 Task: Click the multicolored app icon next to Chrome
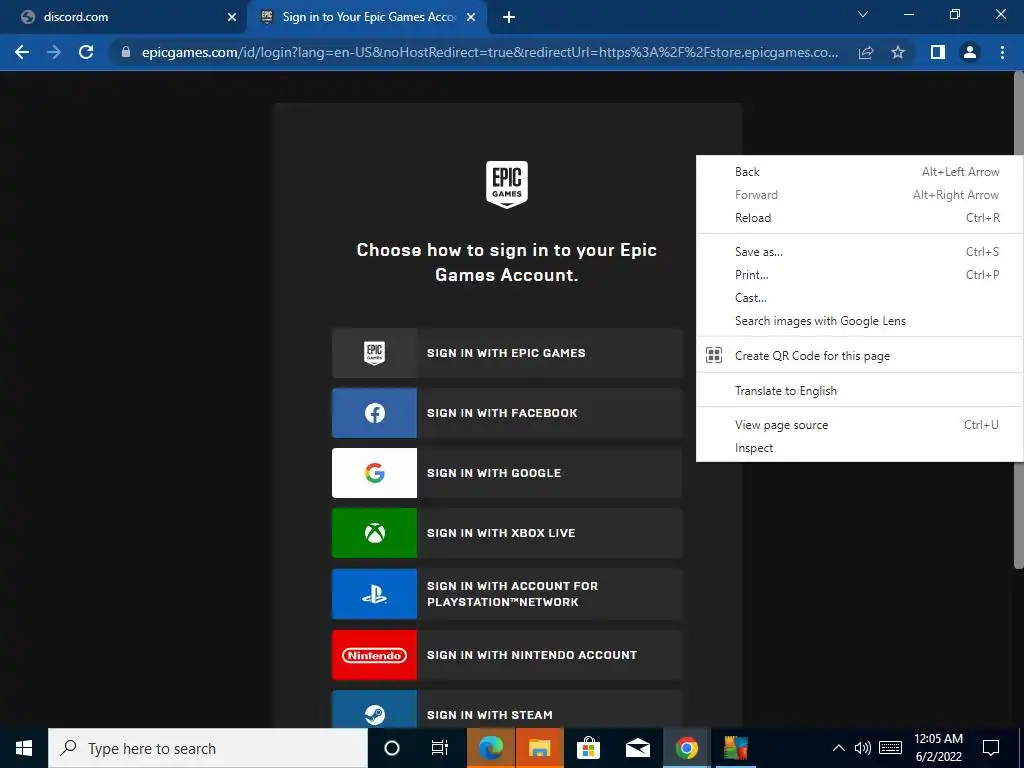[735, 748]
